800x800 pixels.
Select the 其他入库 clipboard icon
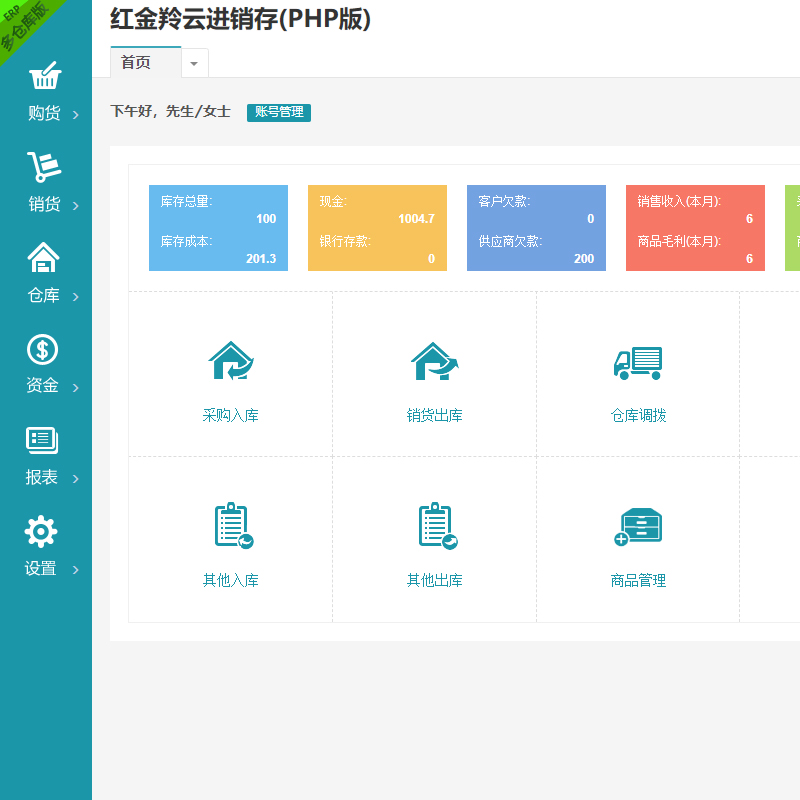tap(231, 526)
